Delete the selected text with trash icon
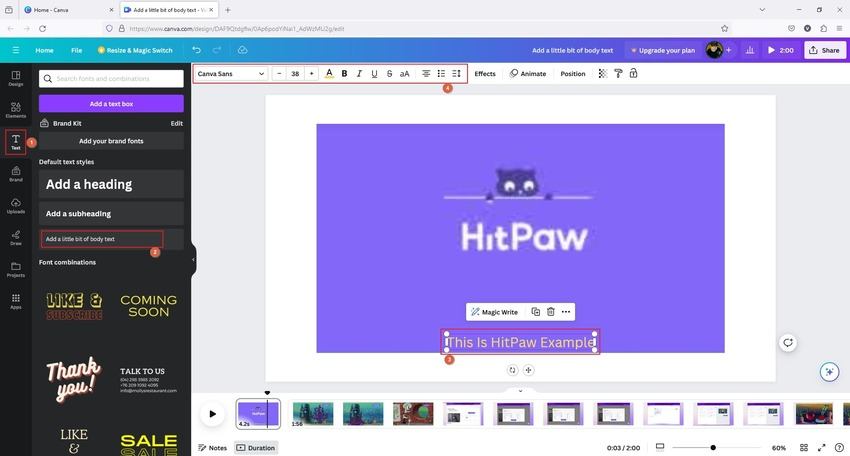 551,312
